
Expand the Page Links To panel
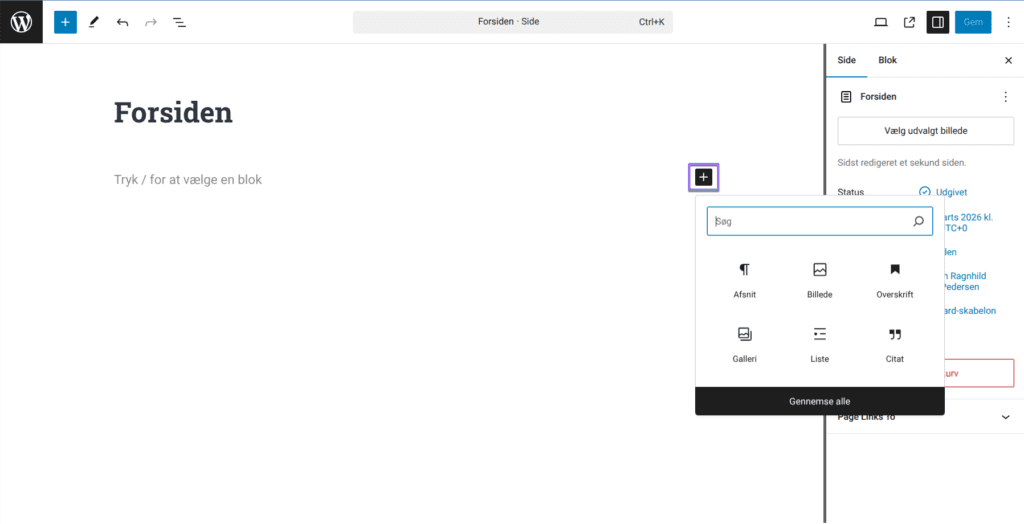coord(1005,417)
